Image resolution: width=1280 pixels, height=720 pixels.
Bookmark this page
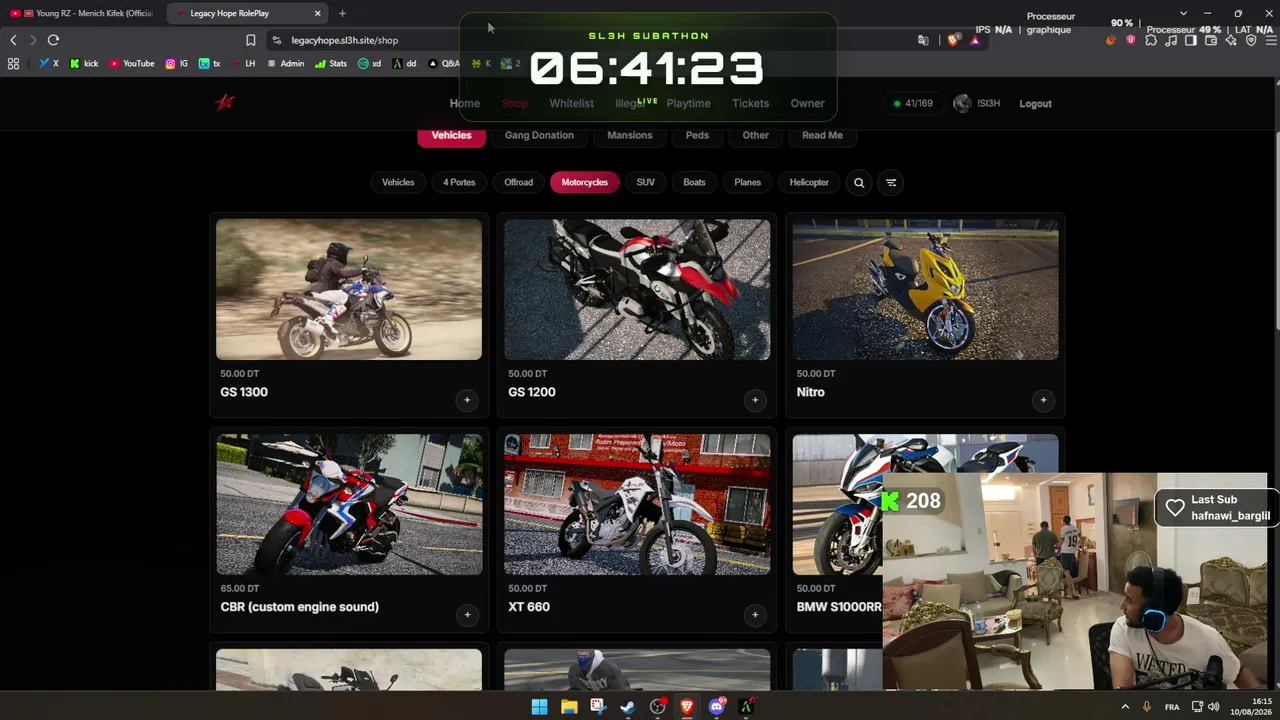(x=251, y=40)
